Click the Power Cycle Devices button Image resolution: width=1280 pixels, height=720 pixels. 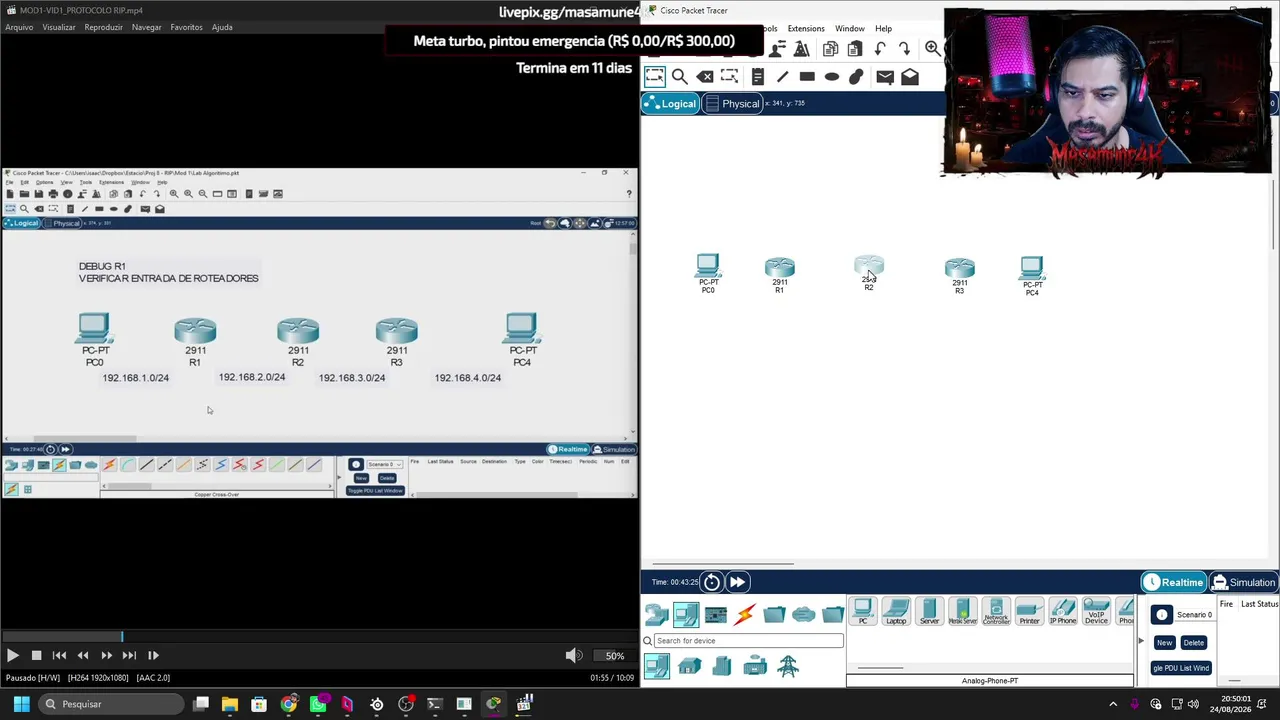(712, 582)
